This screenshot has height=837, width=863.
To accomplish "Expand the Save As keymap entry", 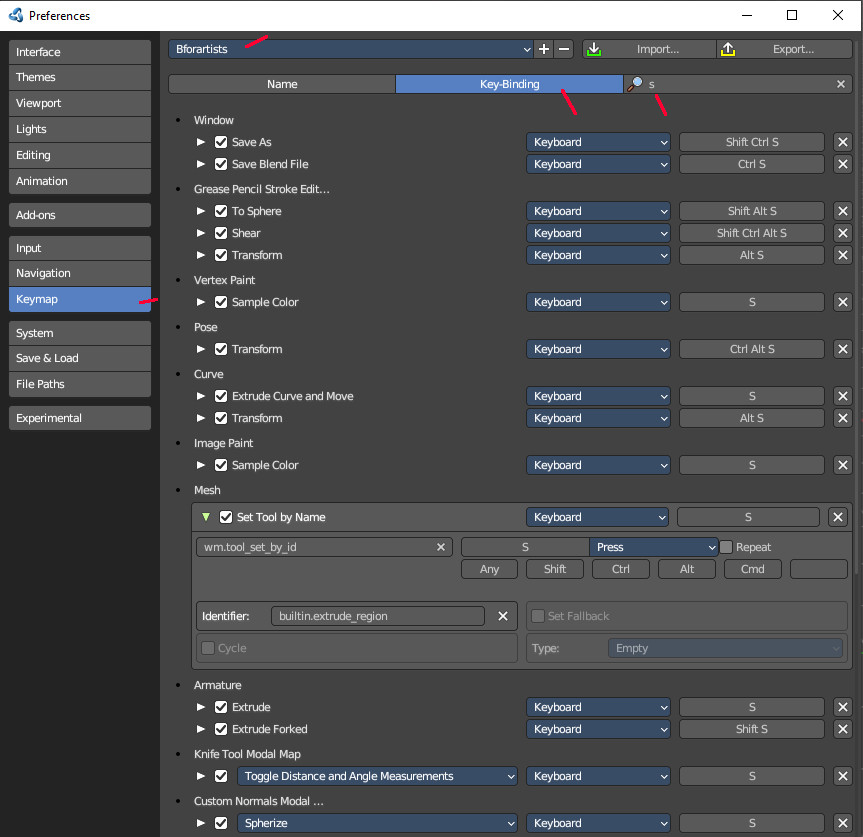I will coord(201,142).
